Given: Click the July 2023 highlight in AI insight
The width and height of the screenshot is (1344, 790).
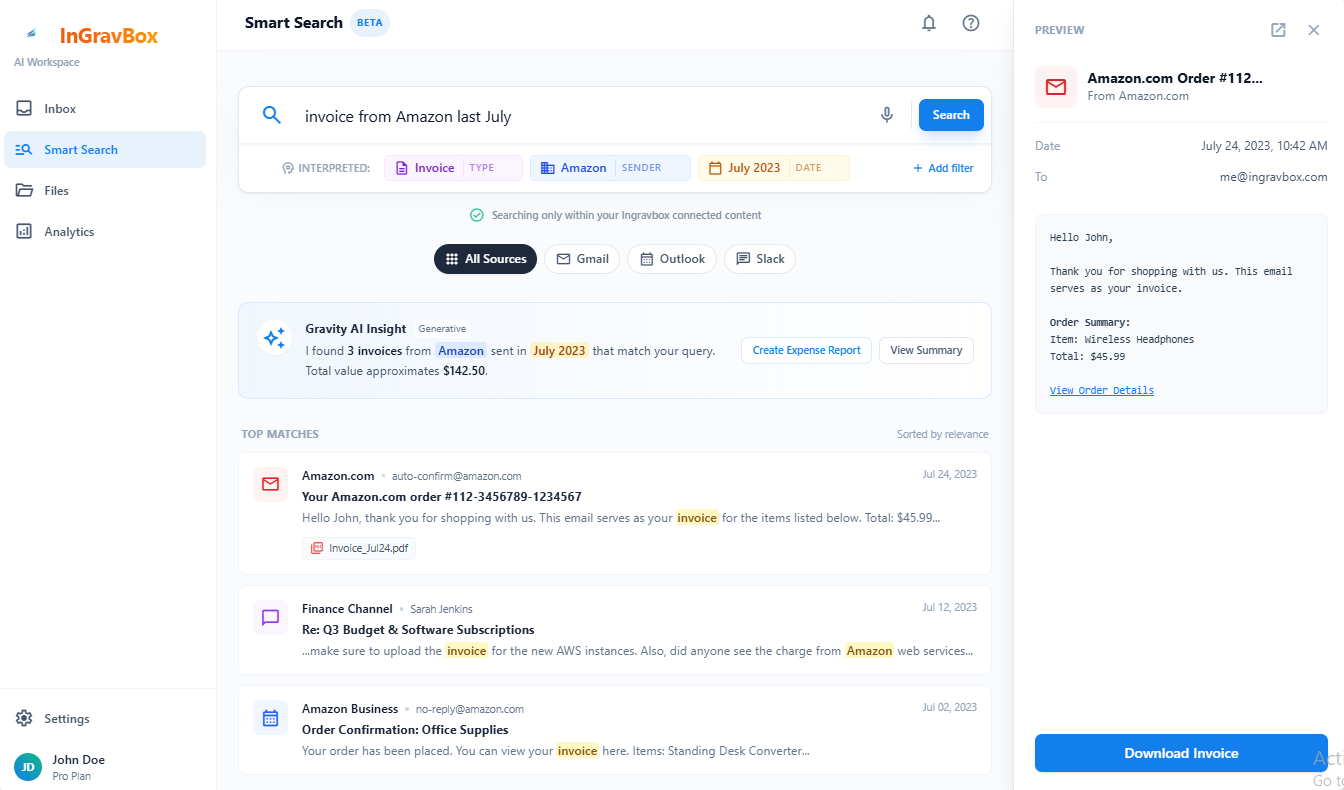Looking at the screenshot, I should (559, 351).
